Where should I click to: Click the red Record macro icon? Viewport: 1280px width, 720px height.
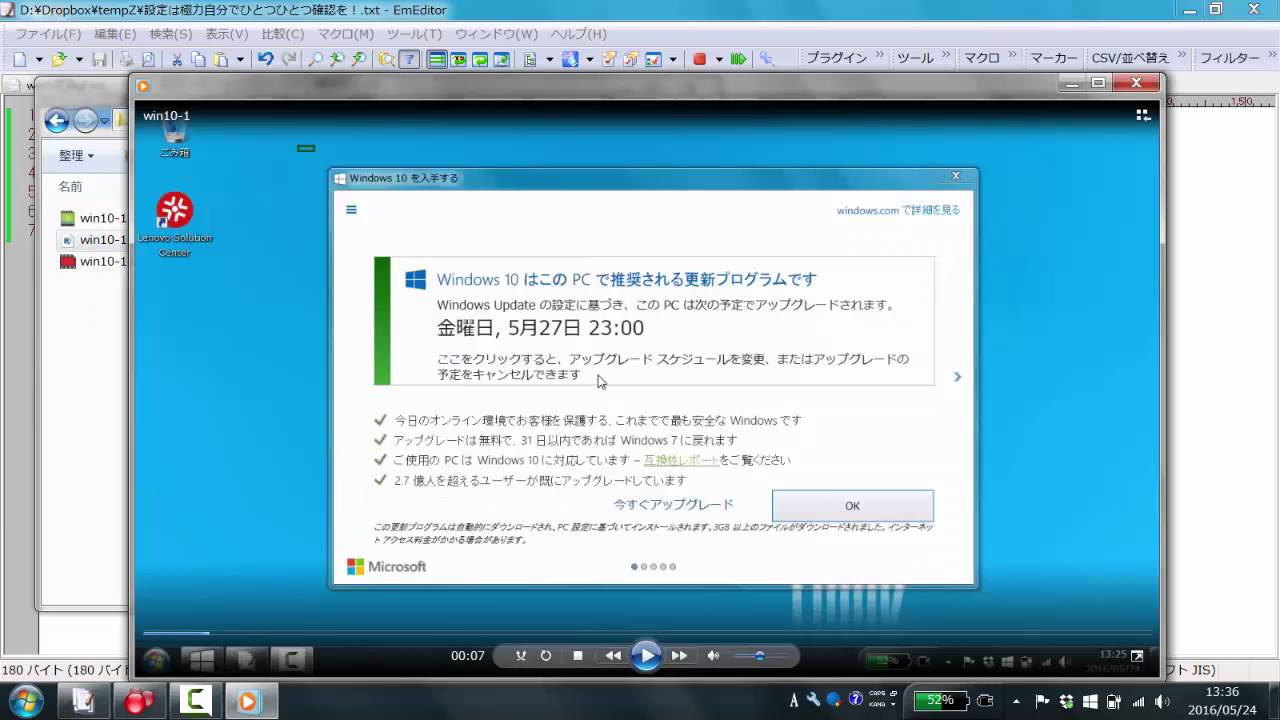click(699, 59)
